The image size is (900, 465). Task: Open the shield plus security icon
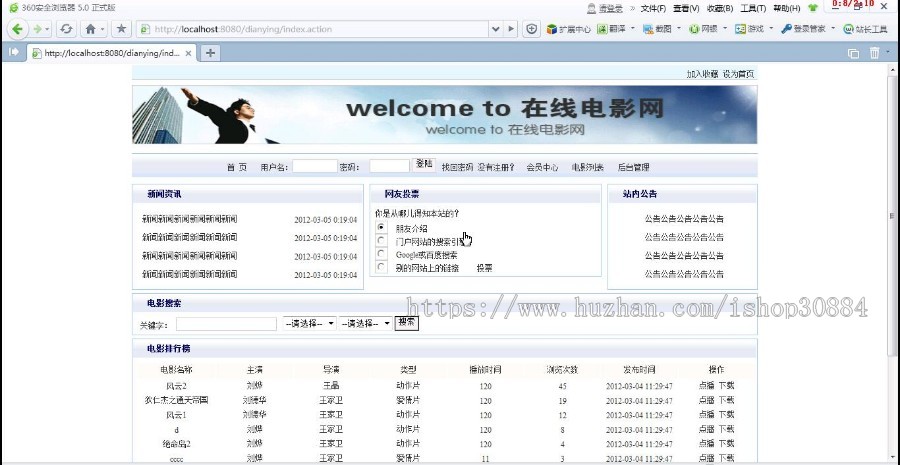532,29
